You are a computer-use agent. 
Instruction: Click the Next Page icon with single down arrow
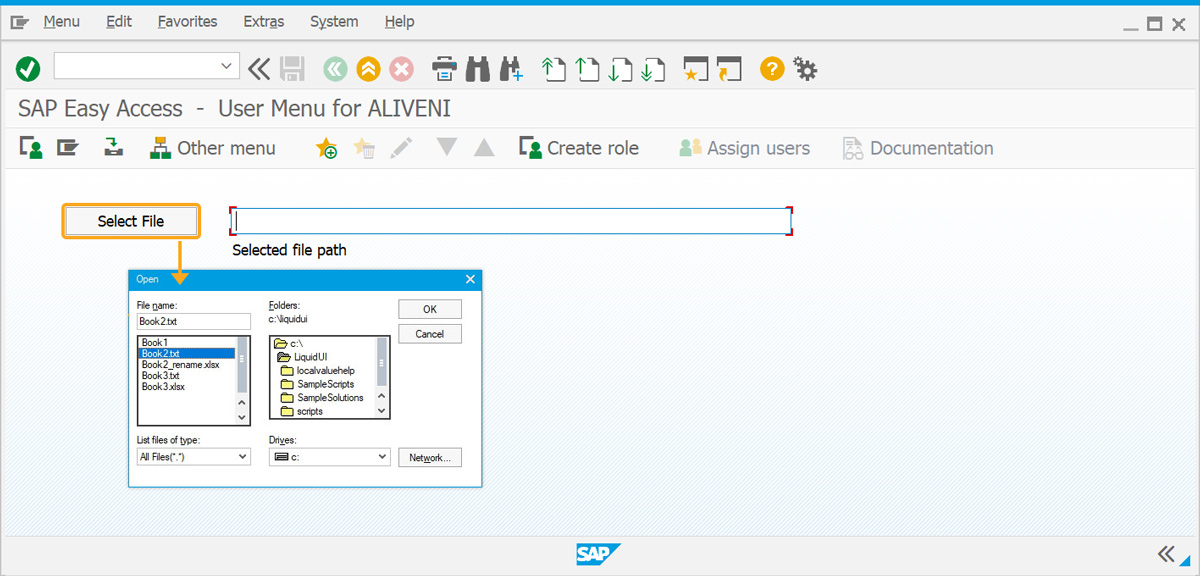[x=621, y=68]
